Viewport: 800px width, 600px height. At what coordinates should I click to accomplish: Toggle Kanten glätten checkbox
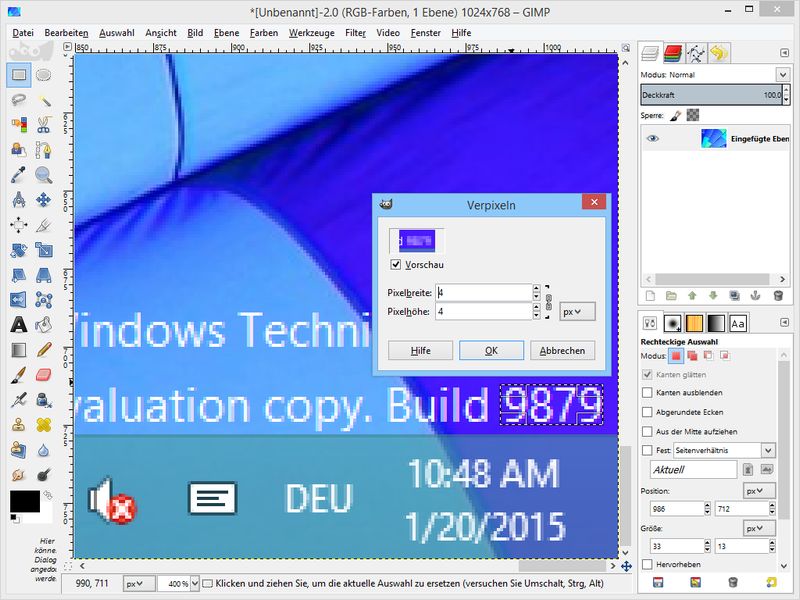point(647,374)
